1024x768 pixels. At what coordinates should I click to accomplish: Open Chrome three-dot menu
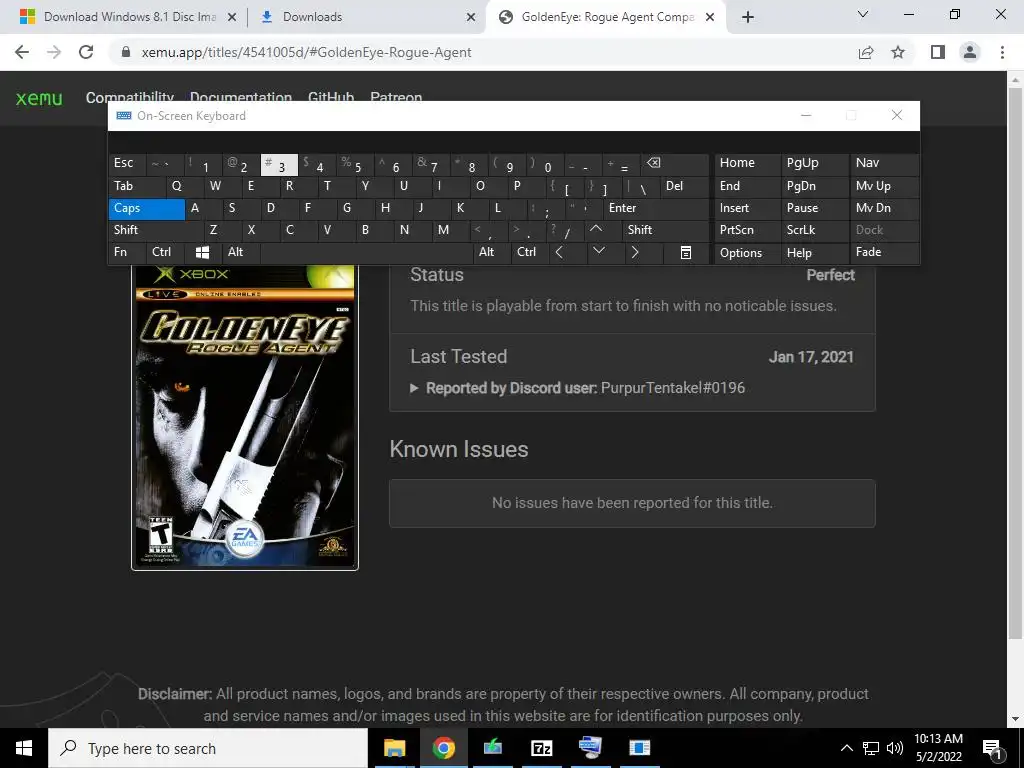pyautogui.click(x=1002, y=52)
